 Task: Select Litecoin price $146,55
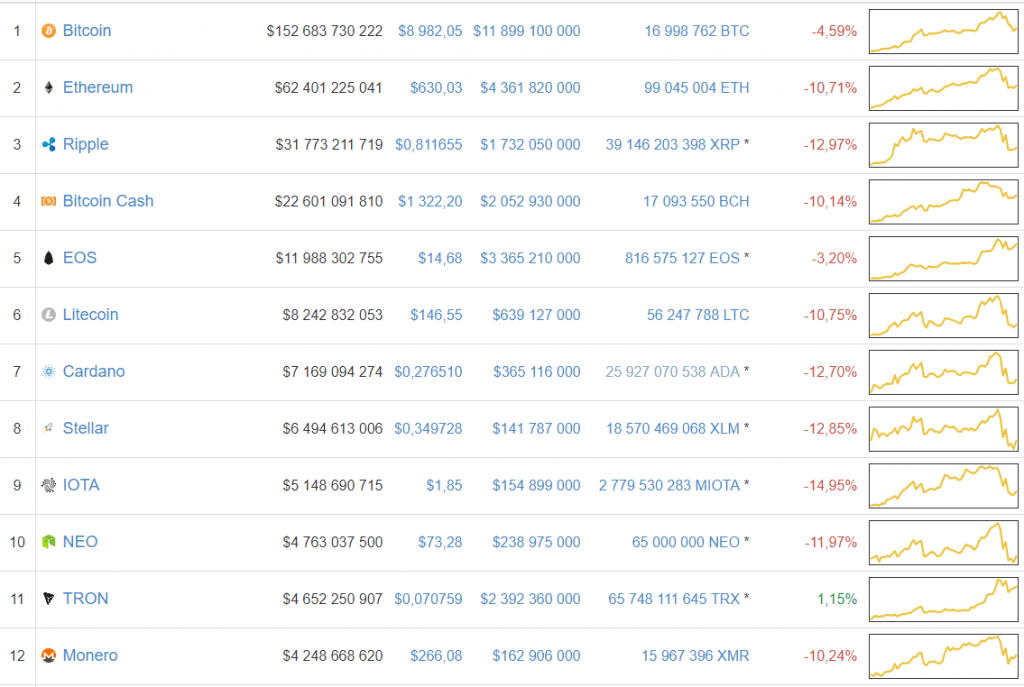436,315
